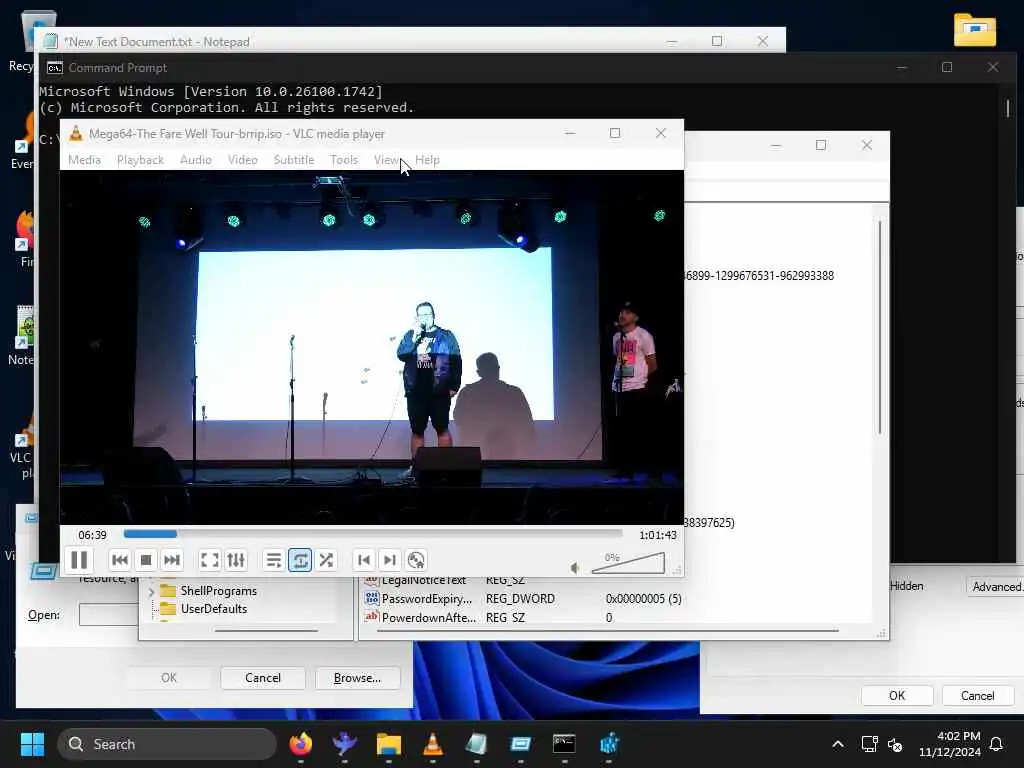Click Cancel in Run dialog
This screenshot has width=1024, height=768.
click(x=263, y=678)
